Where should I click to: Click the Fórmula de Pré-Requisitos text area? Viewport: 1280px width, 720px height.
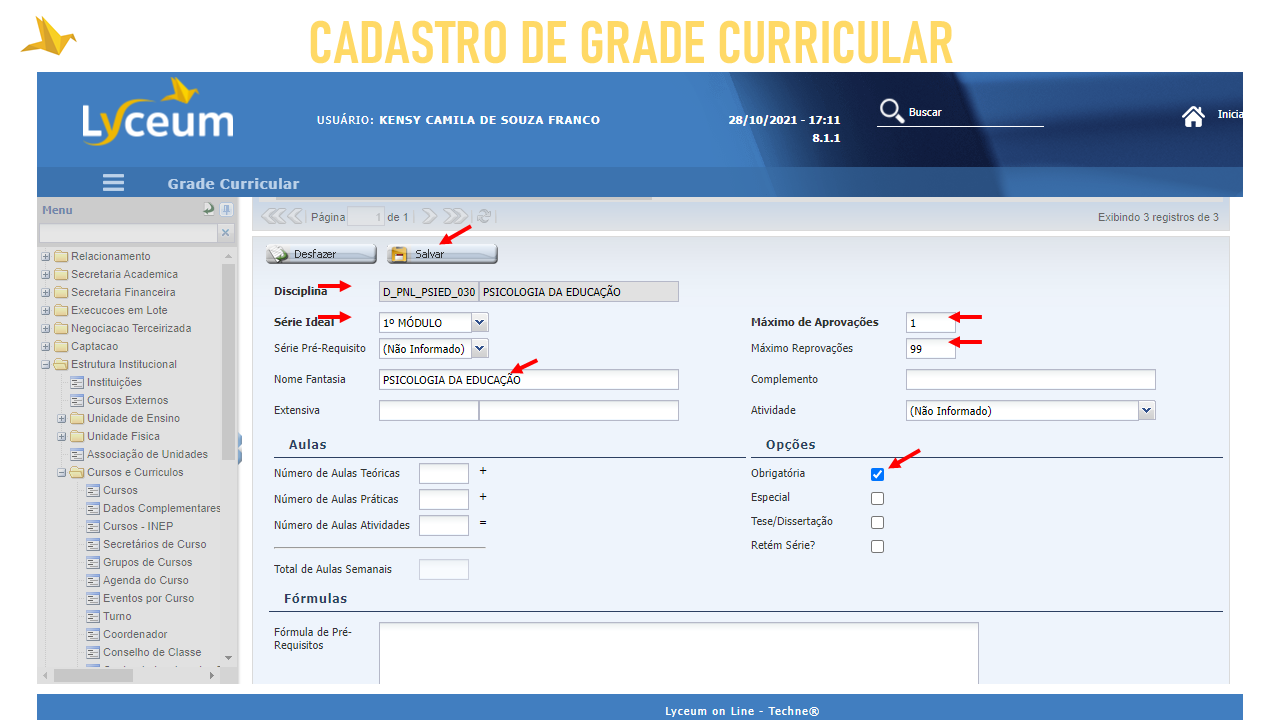[679, 653]
